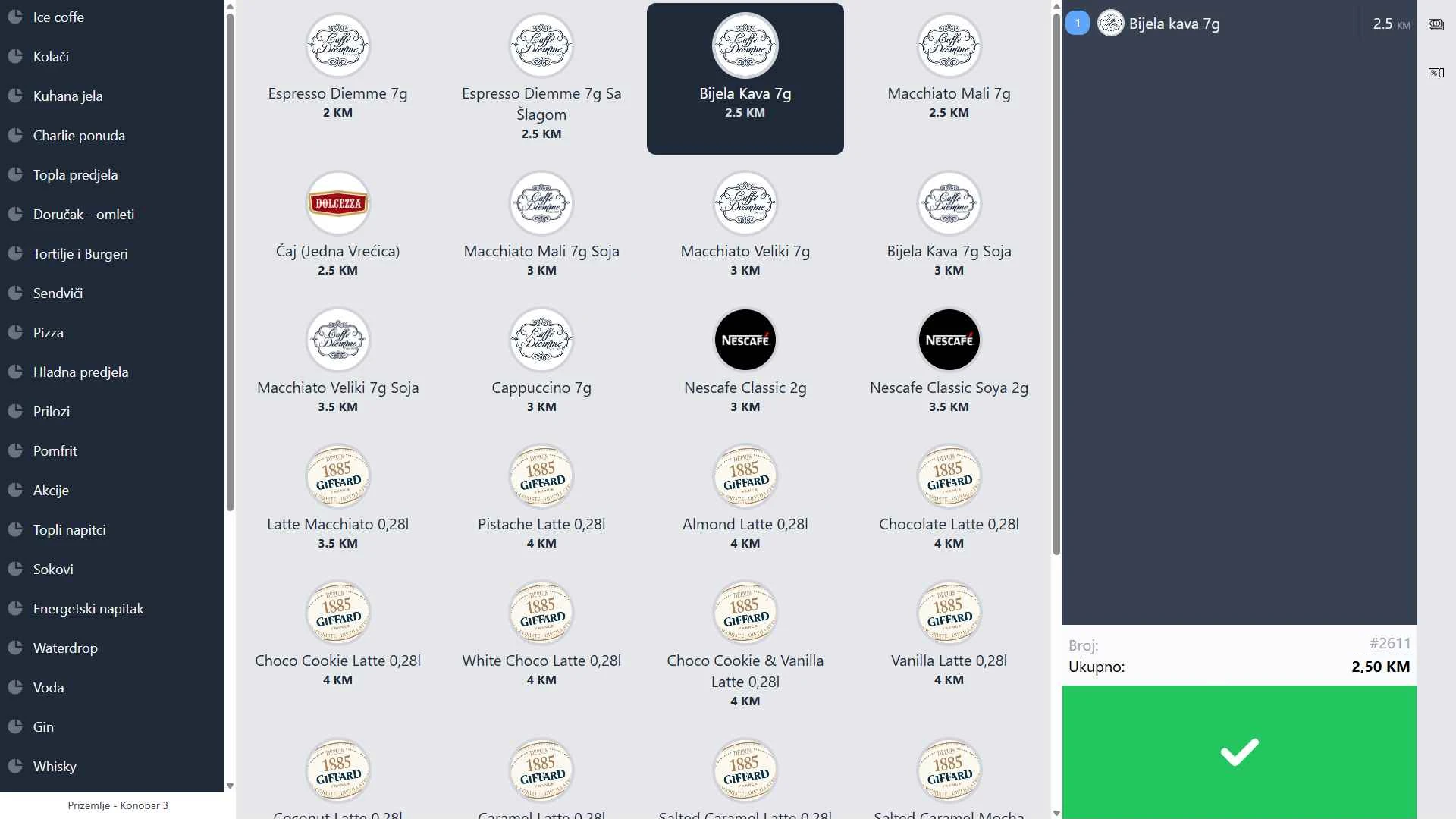The image size is (1456, 819).
Task: Click quantity badge of Bijela kava 7g
Action: (x=1077, y=24)
